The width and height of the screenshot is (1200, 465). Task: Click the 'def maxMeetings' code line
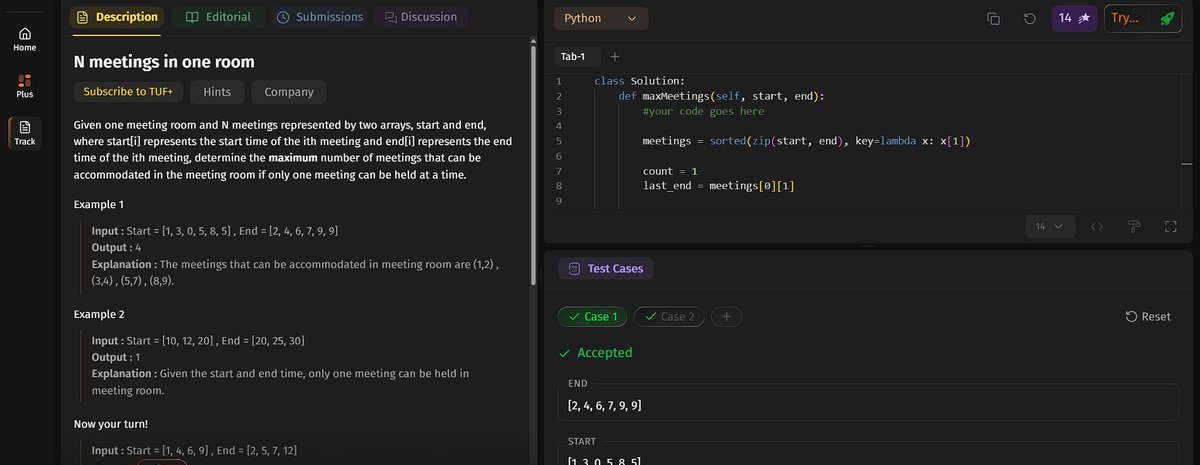click(722, 96)
